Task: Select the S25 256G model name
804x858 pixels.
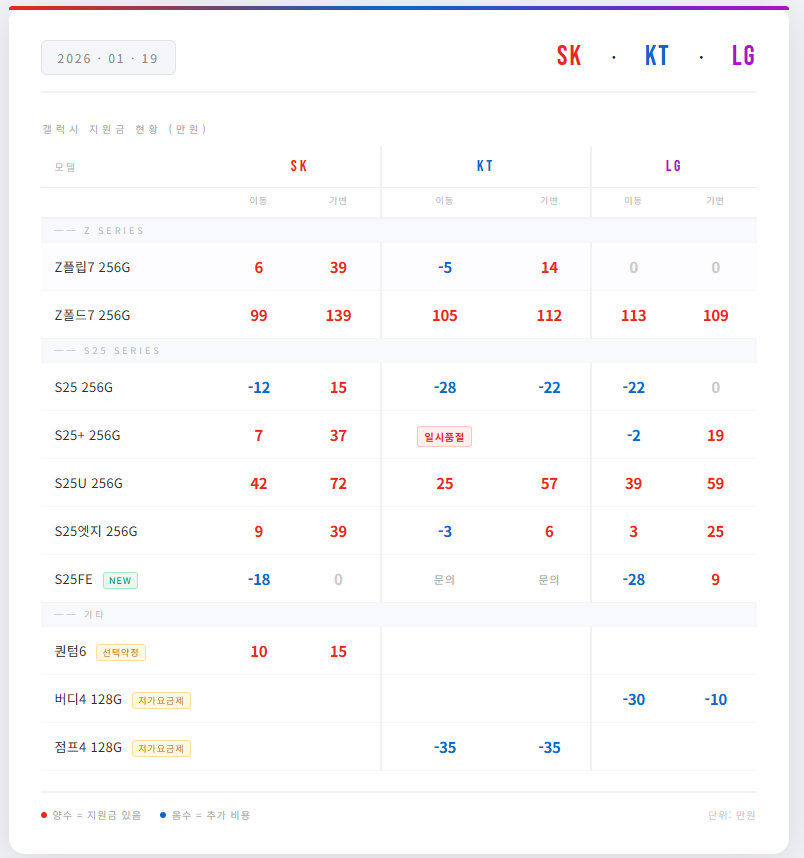Action: (84, 387)
